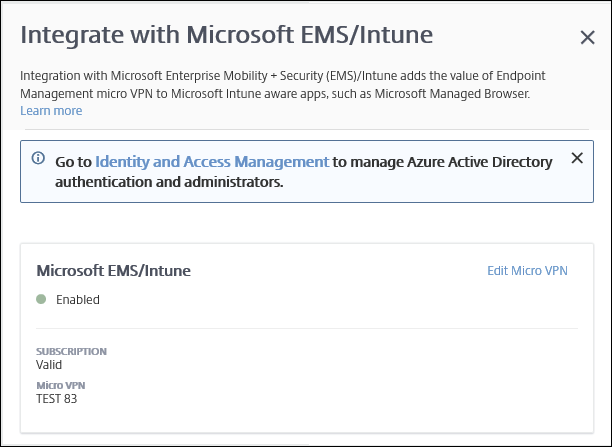Click the divider line inside the card
The width and height of the screenshot is (612, 447).
306,328
